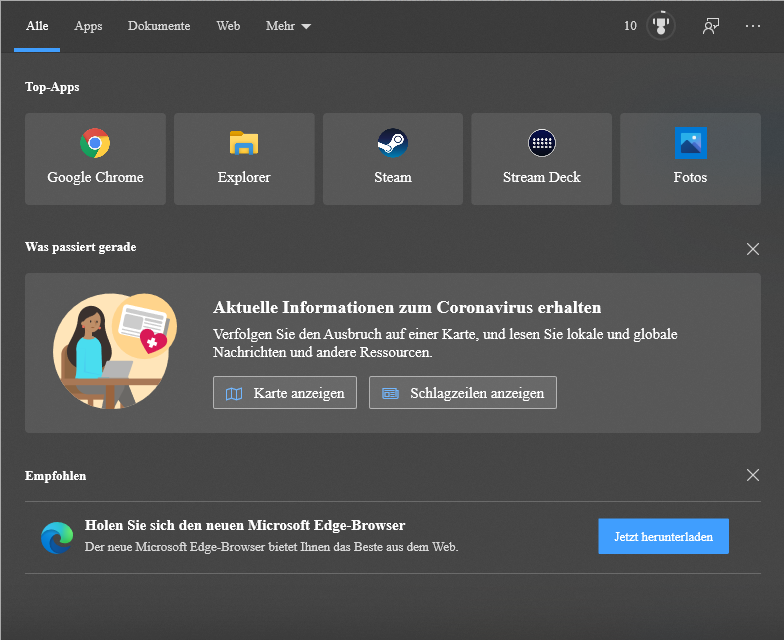Click the coronavirus illustration image

pyautogui.click(x=114, y=351)
